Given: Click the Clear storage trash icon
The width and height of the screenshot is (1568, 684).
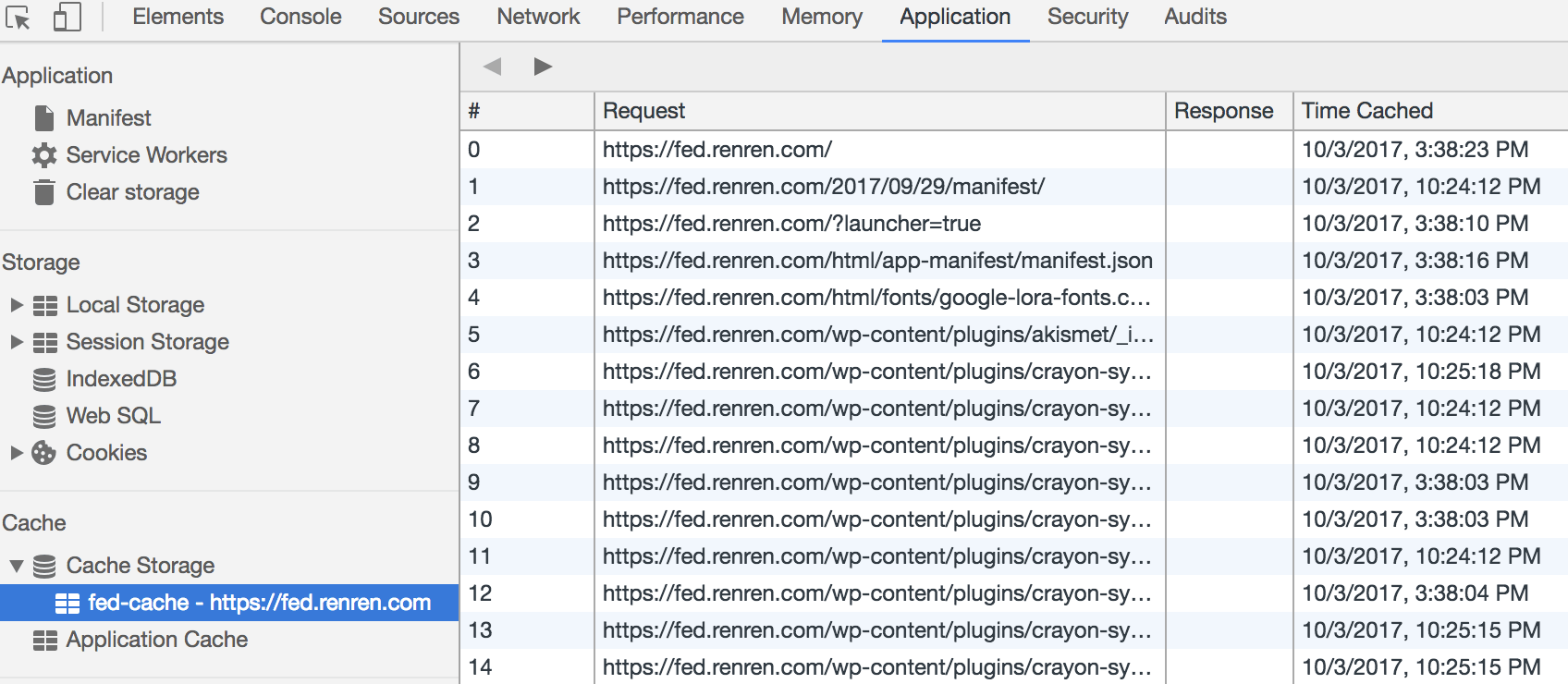Looking at the screenshot, I should pyautogui.click(x=43, y=192).
